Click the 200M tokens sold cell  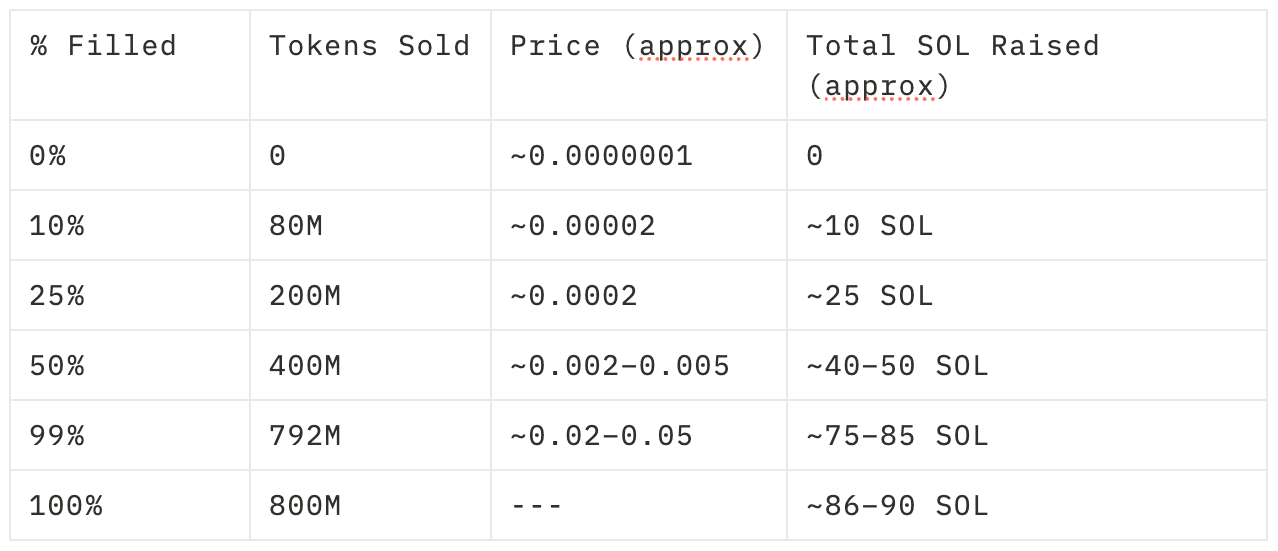pos(305,296)
